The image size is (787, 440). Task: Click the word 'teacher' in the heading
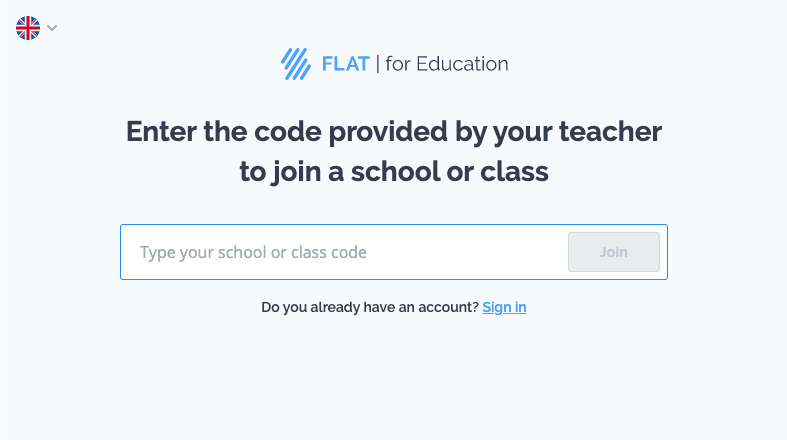610,131
